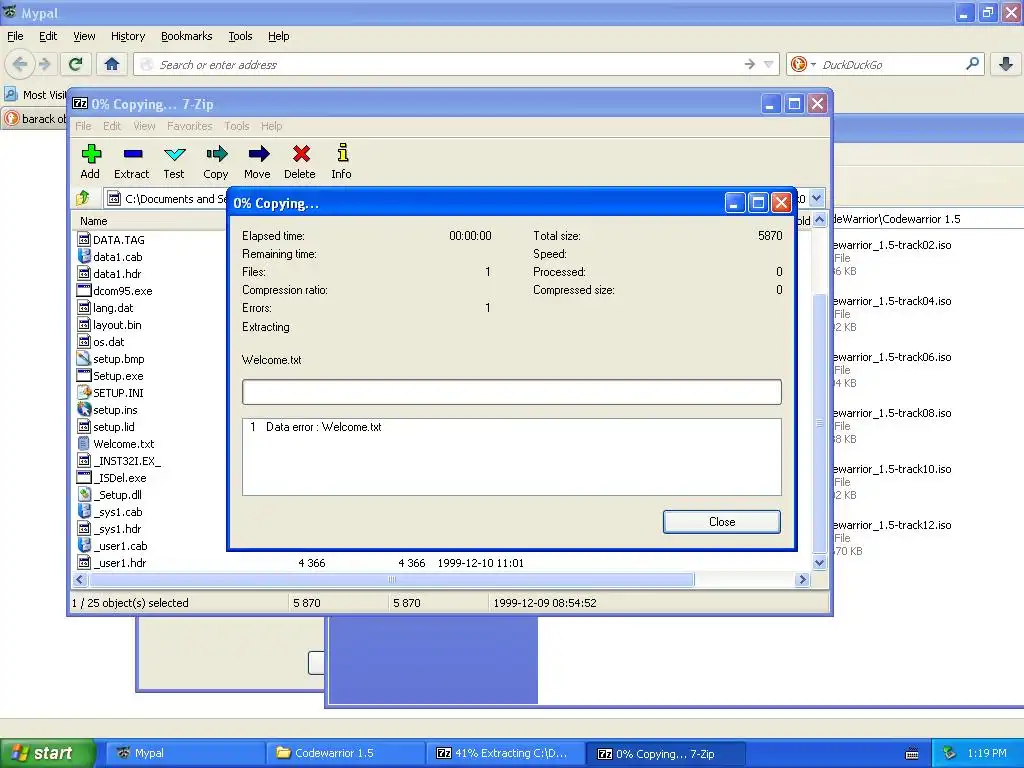Click the Data error : Welcome.txt message

(x=323, y=426)
